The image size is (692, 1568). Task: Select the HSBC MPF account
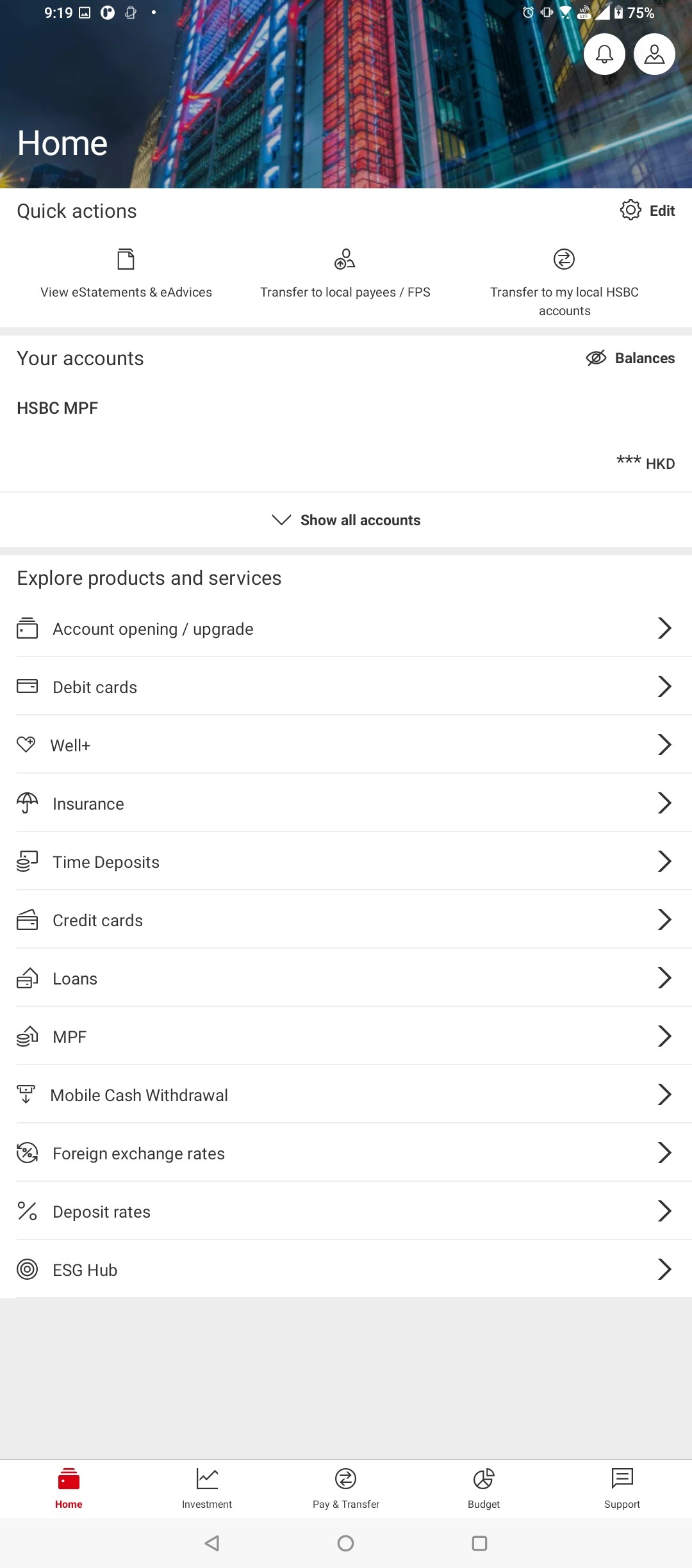click(x=346, y=436)
